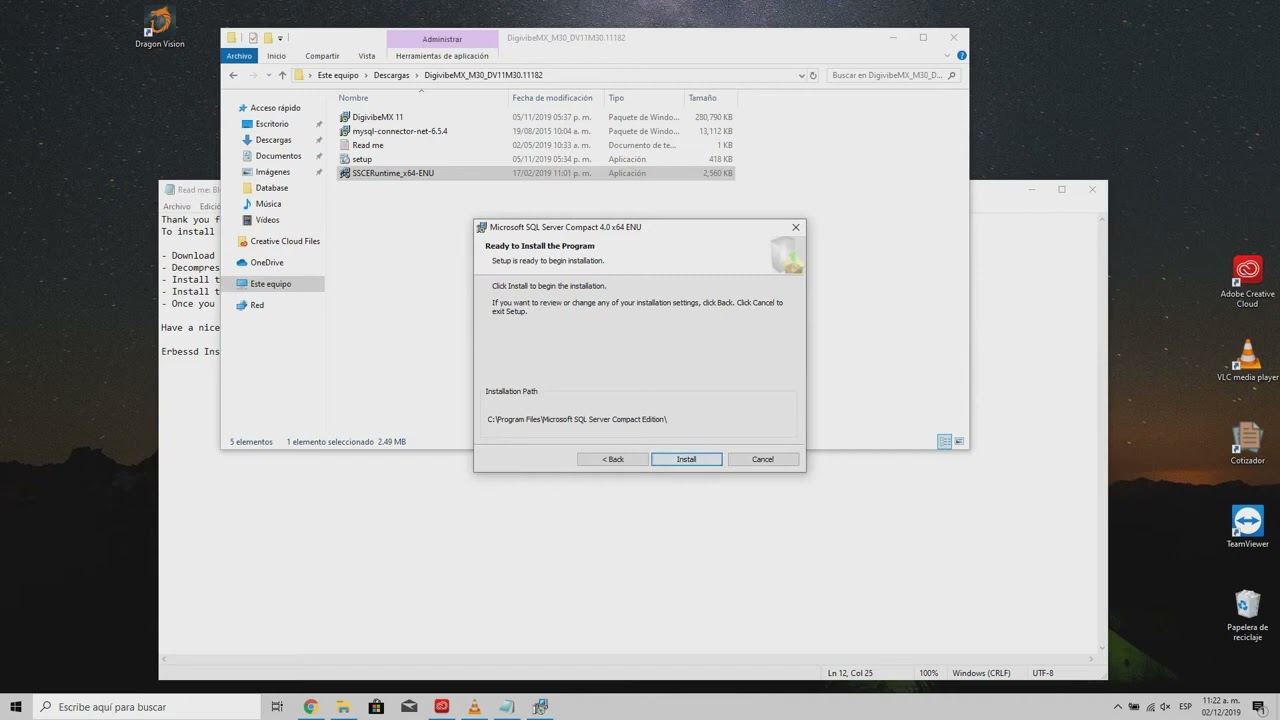
Task: Open File Explorer ribbon help
Action: coord(962,56)
